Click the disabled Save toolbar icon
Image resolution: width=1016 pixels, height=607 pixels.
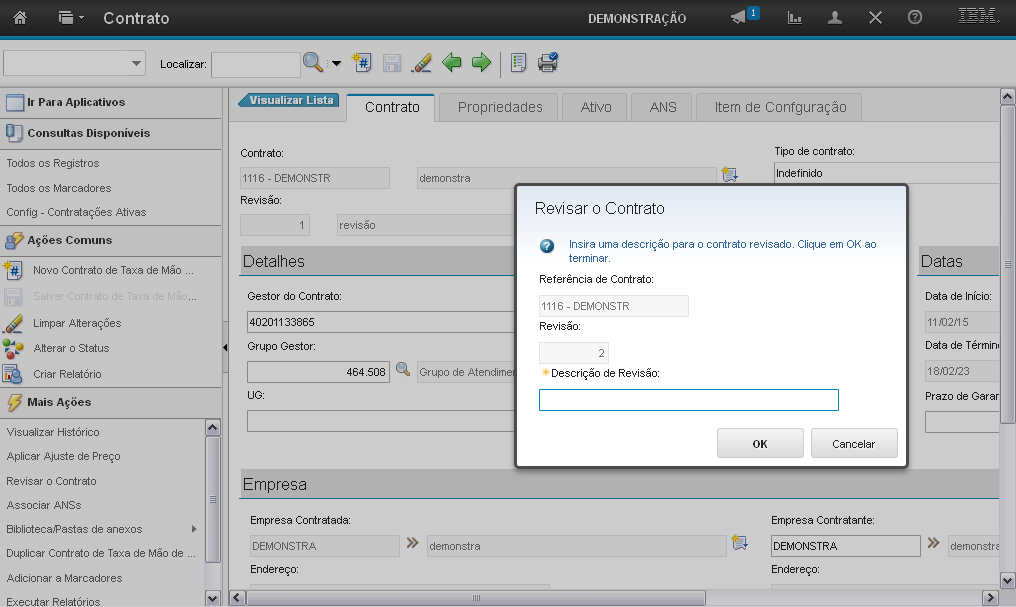(391, 63)
